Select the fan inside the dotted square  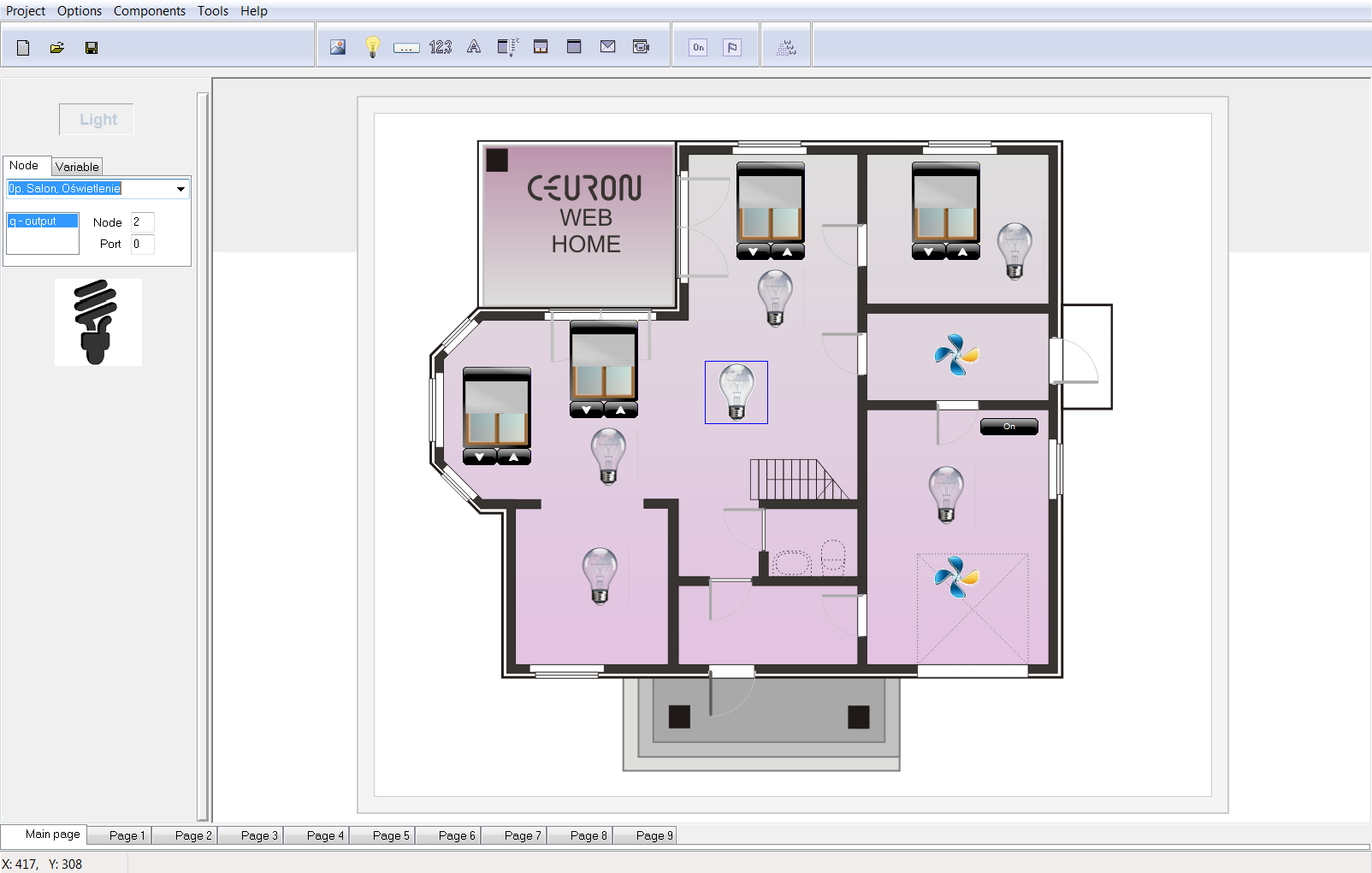(x=956, y=577)
